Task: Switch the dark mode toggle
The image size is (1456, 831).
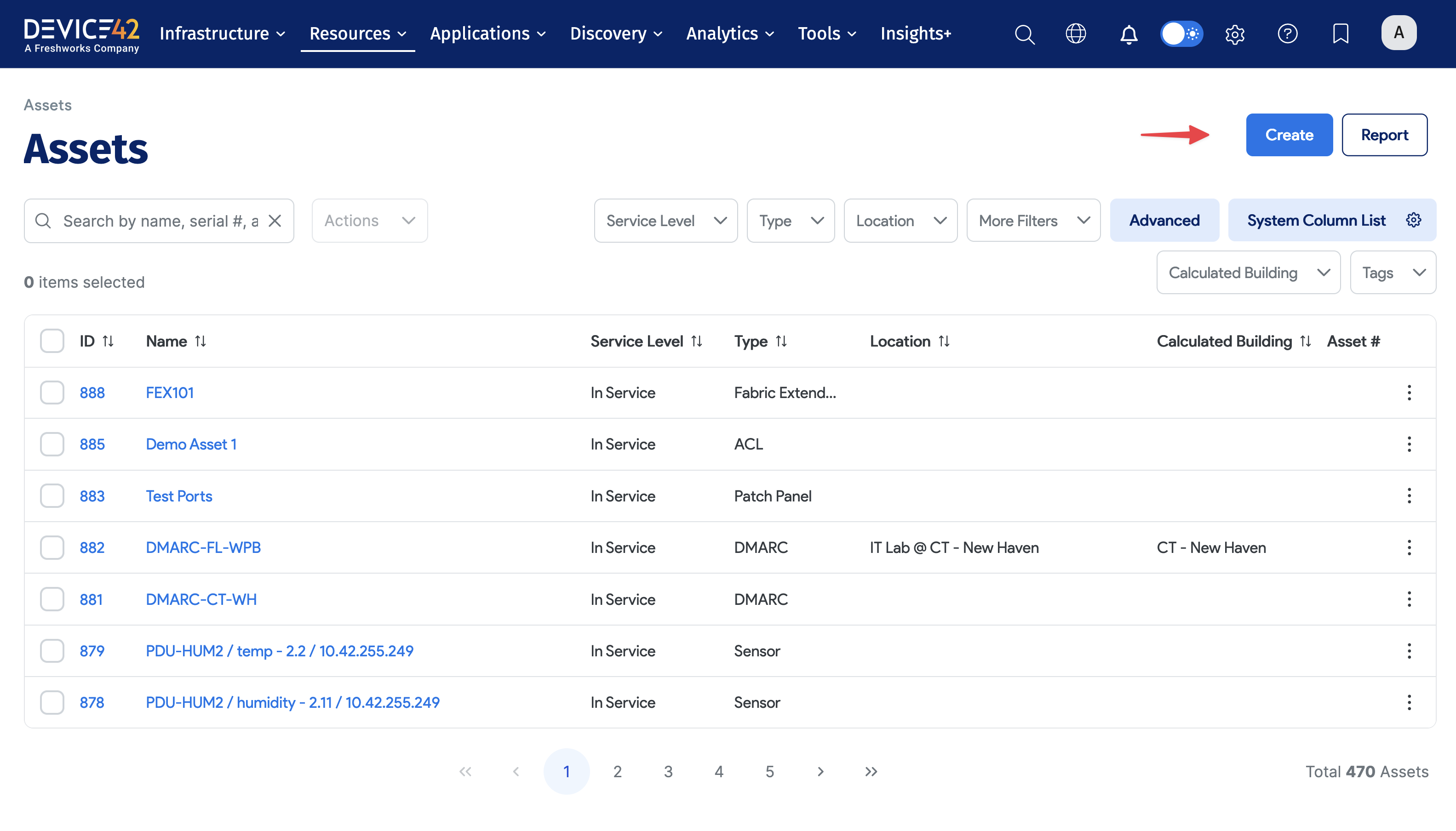Action: 1181,34
